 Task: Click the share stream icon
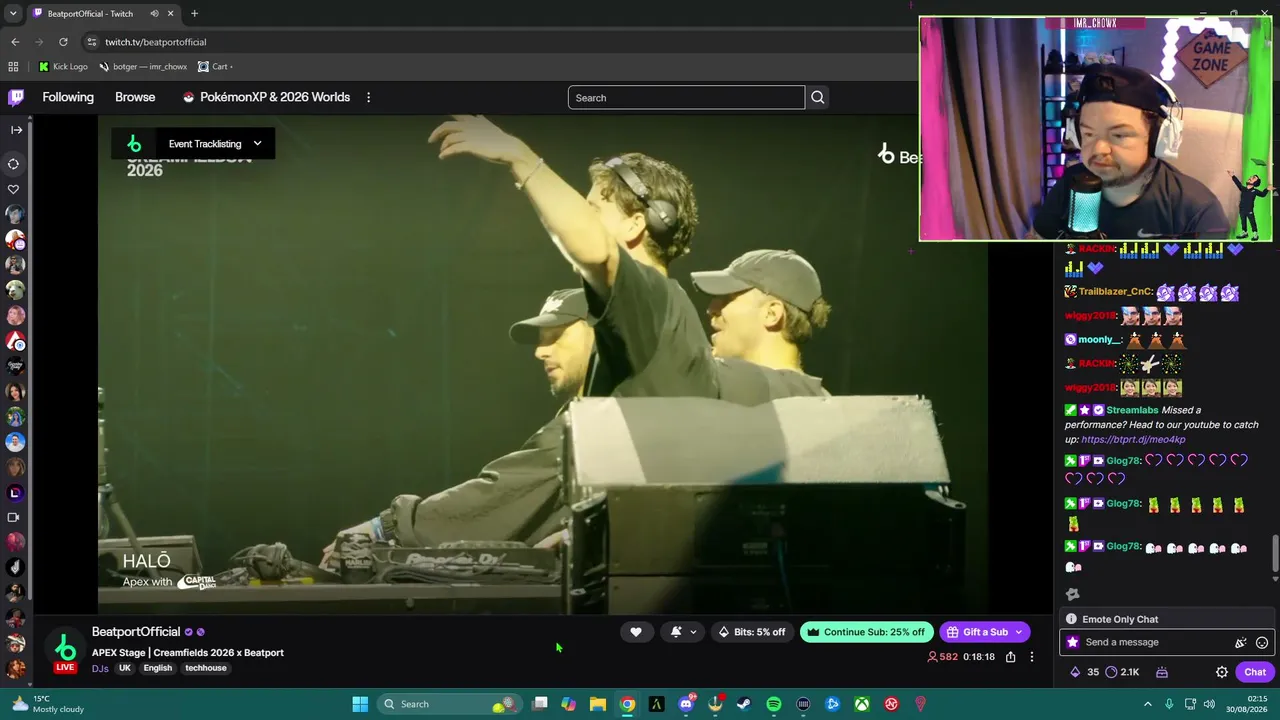(x=1011, y=657)
